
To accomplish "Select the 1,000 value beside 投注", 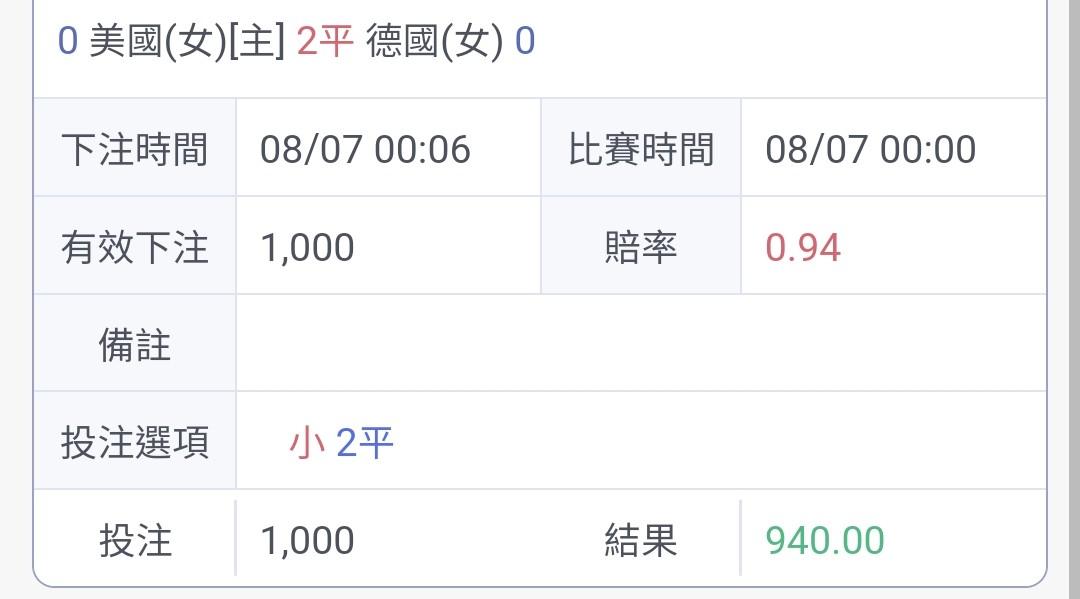I will 307,541.
